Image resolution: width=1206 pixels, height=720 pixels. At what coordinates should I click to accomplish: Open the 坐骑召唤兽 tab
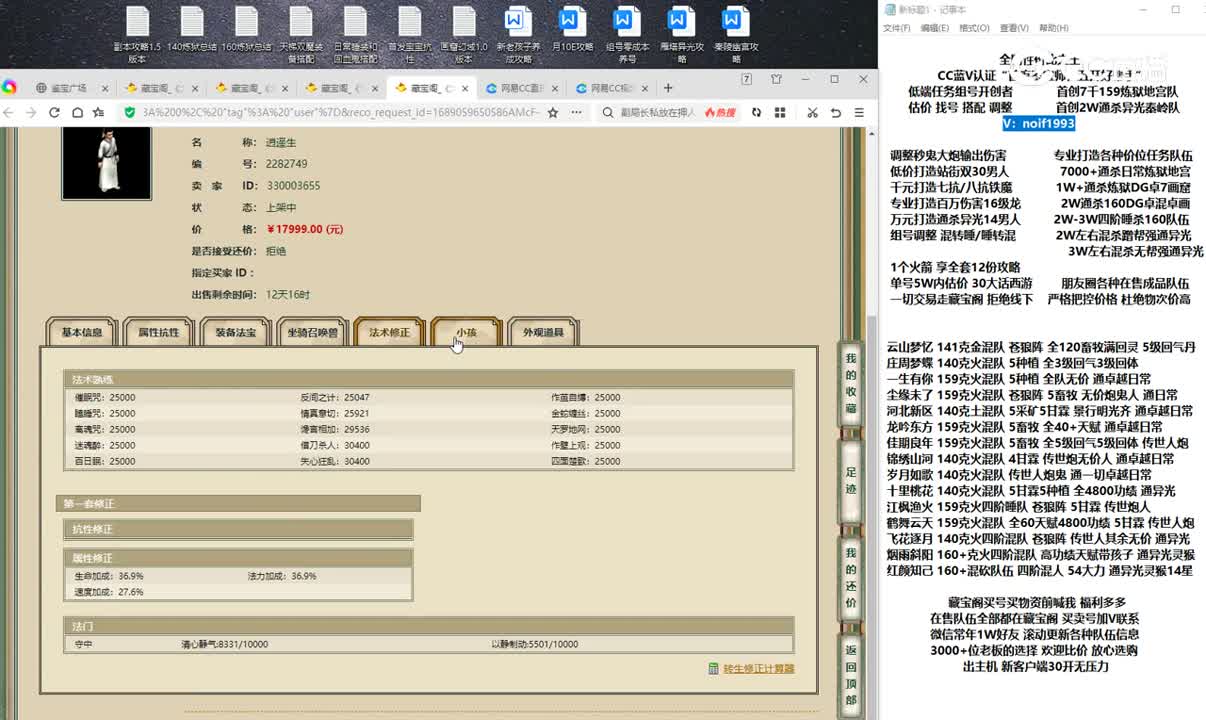(312, 332)
